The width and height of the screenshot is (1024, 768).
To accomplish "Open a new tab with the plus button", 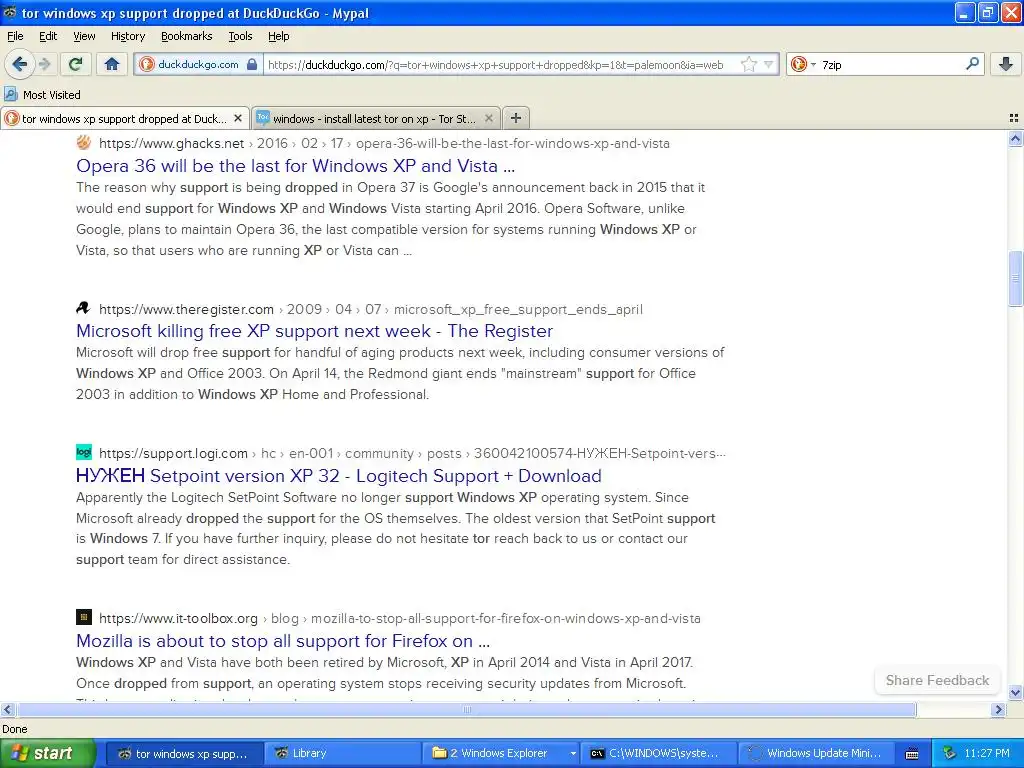I will click(x=516, y=118).
